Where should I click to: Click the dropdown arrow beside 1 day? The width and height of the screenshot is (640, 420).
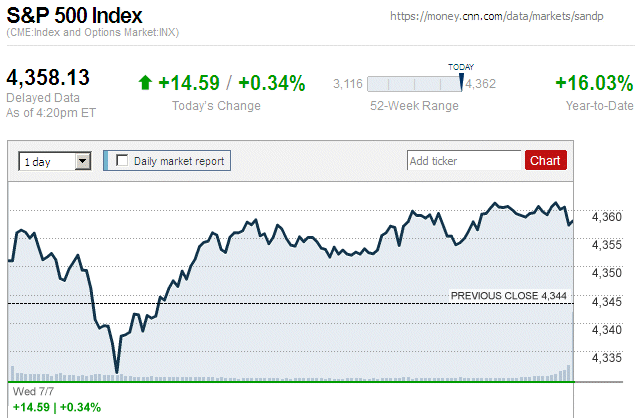[x=83, y=160]
